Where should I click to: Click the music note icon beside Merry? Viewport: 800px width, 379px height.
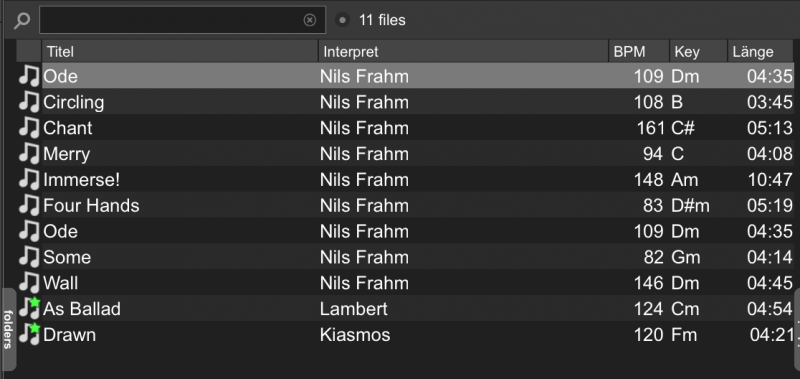[x=29, y=153]
